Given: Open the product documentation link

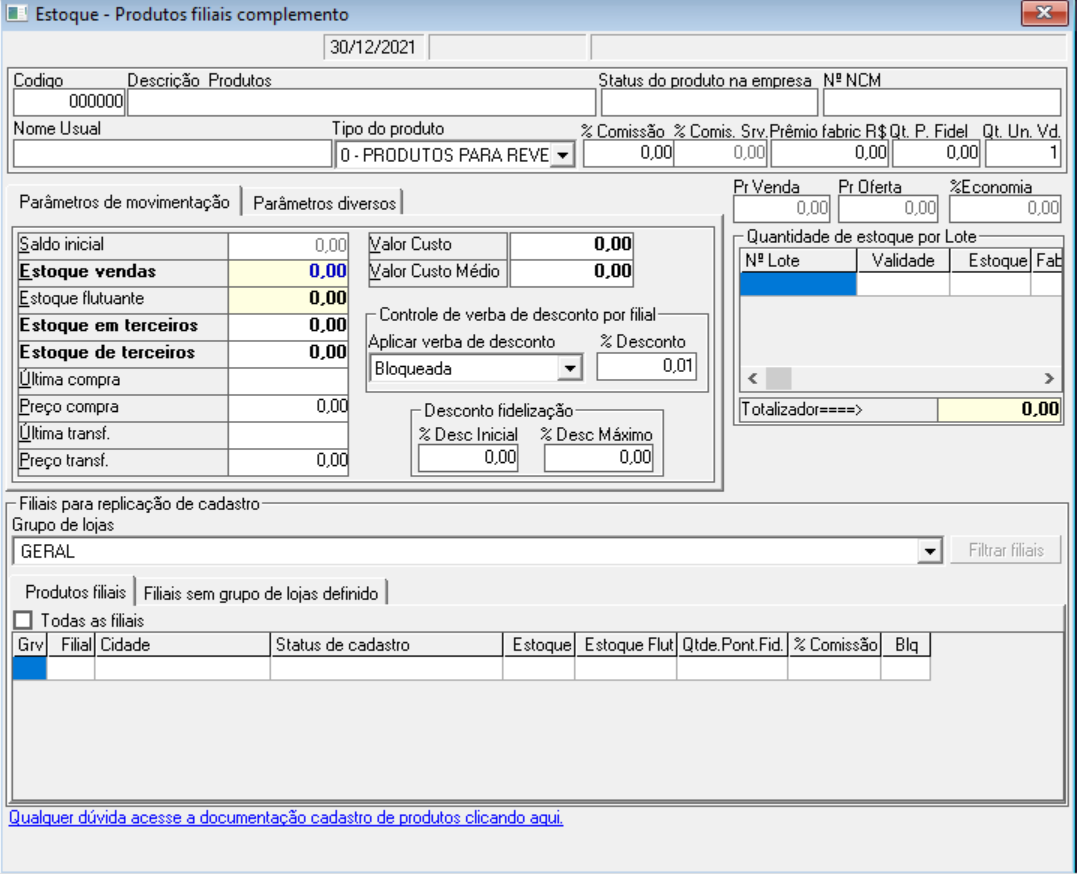Looking at the screenshot, I should click(x=286, y=817).
